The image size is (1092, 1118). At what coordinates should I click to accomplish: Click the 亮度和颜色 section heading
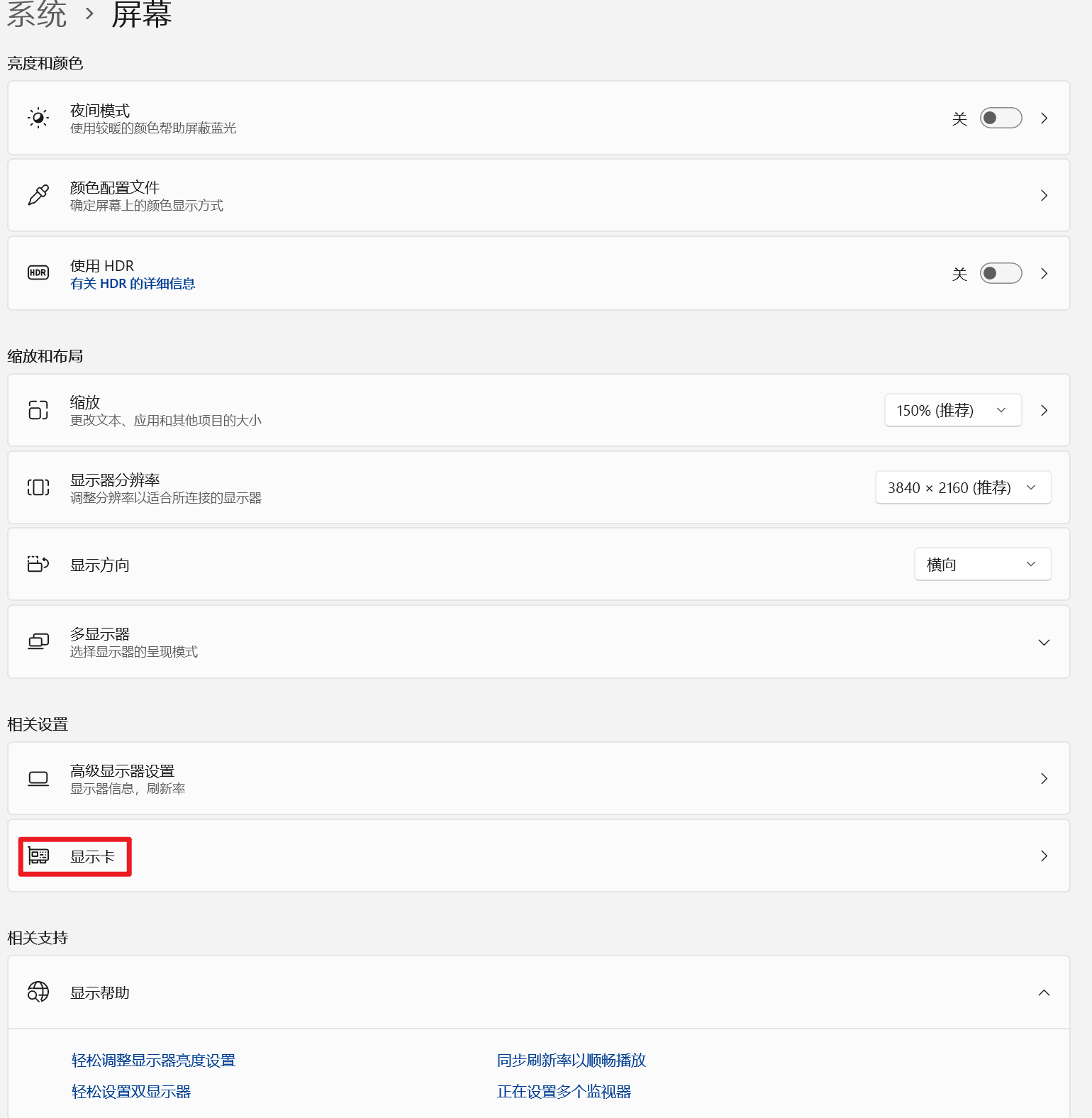(45, 63)
